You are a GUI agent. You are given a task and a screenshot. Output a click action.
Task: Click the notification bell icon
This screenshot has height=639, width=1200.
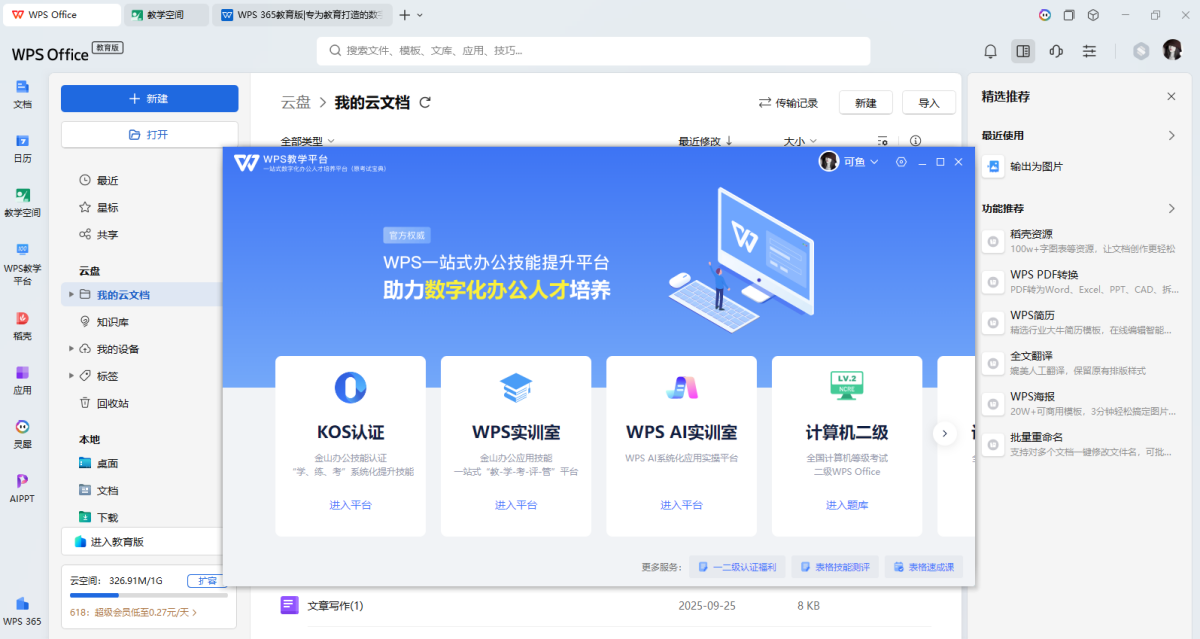tap(991, 51)
